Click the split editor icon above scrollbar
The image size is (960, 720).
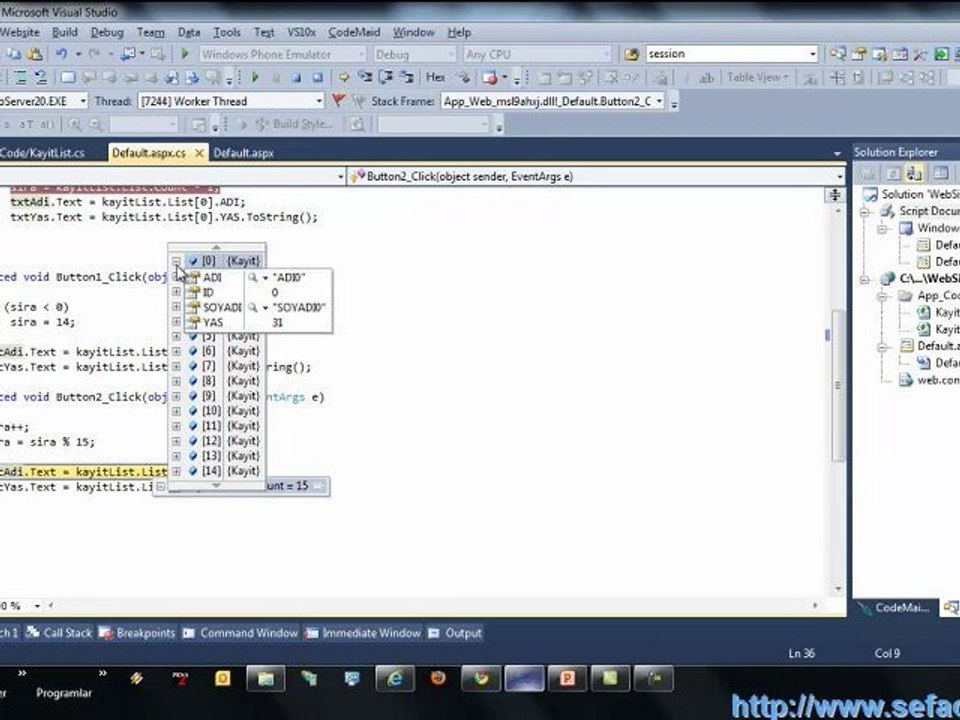pos(834,195)
